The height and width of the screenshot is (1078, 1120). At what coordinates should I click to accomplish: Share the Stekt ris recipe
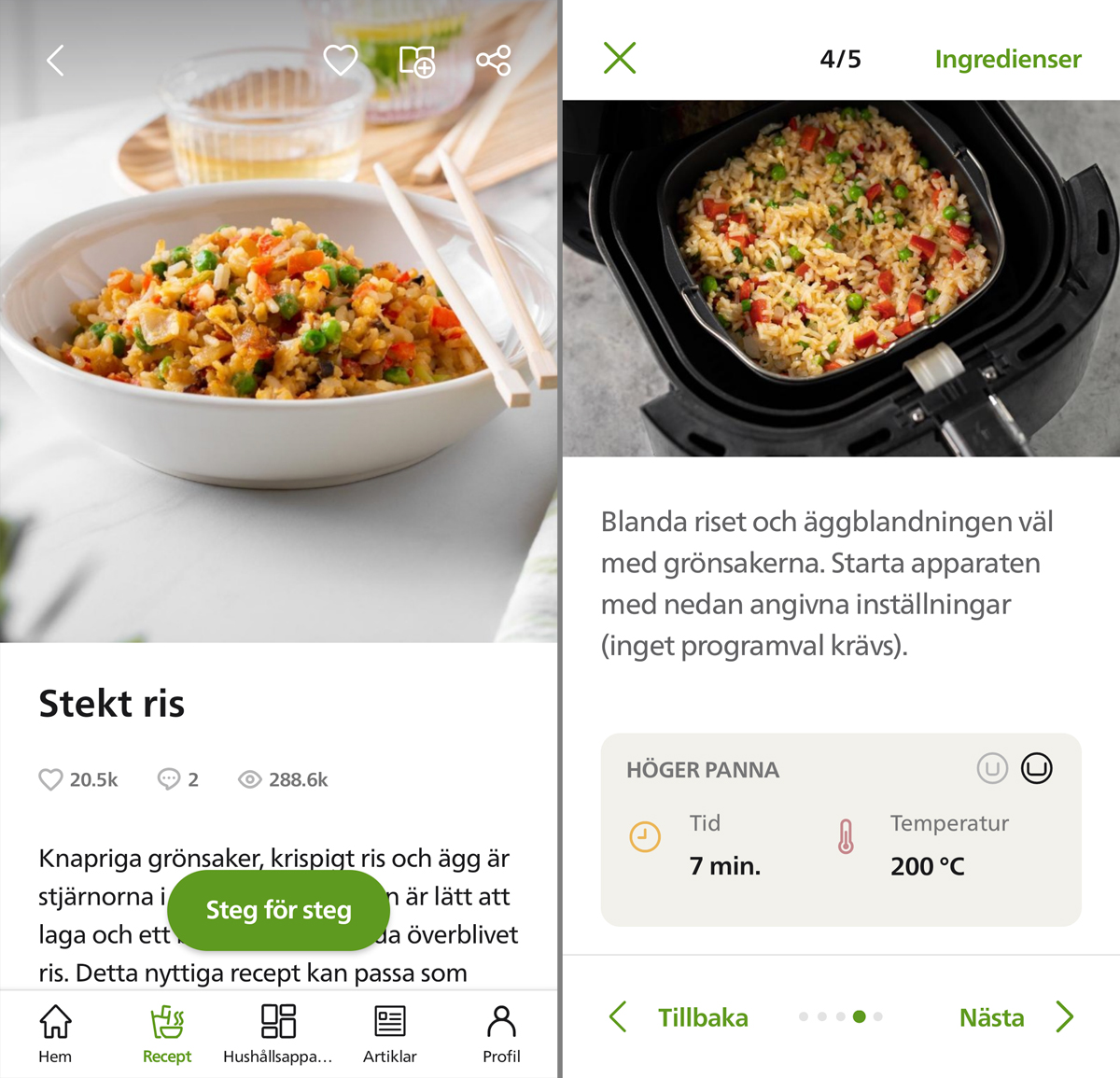(x=494, y=61)
